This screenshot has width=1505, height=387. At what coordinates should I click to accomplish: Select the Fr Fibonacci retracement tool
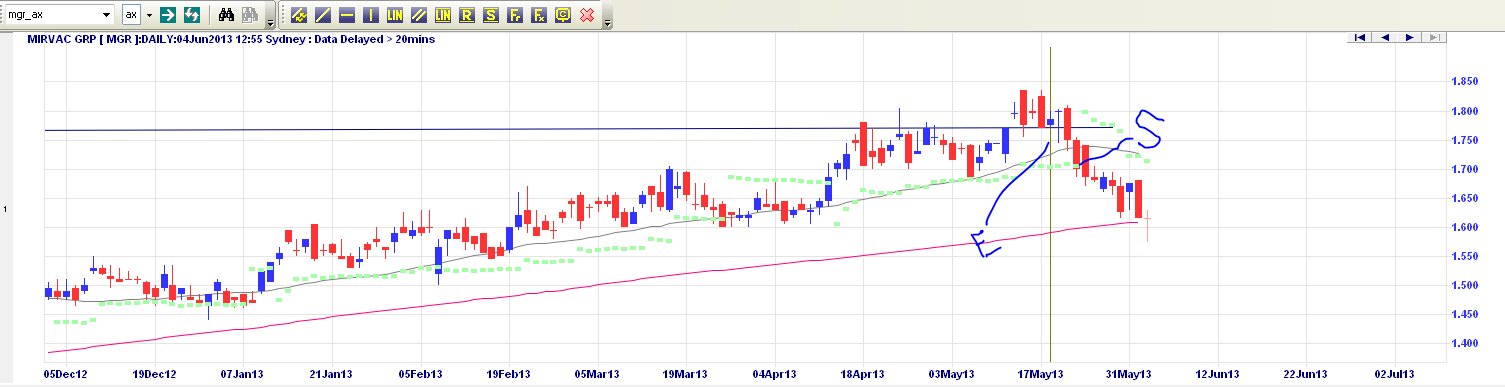click(515, 16)
